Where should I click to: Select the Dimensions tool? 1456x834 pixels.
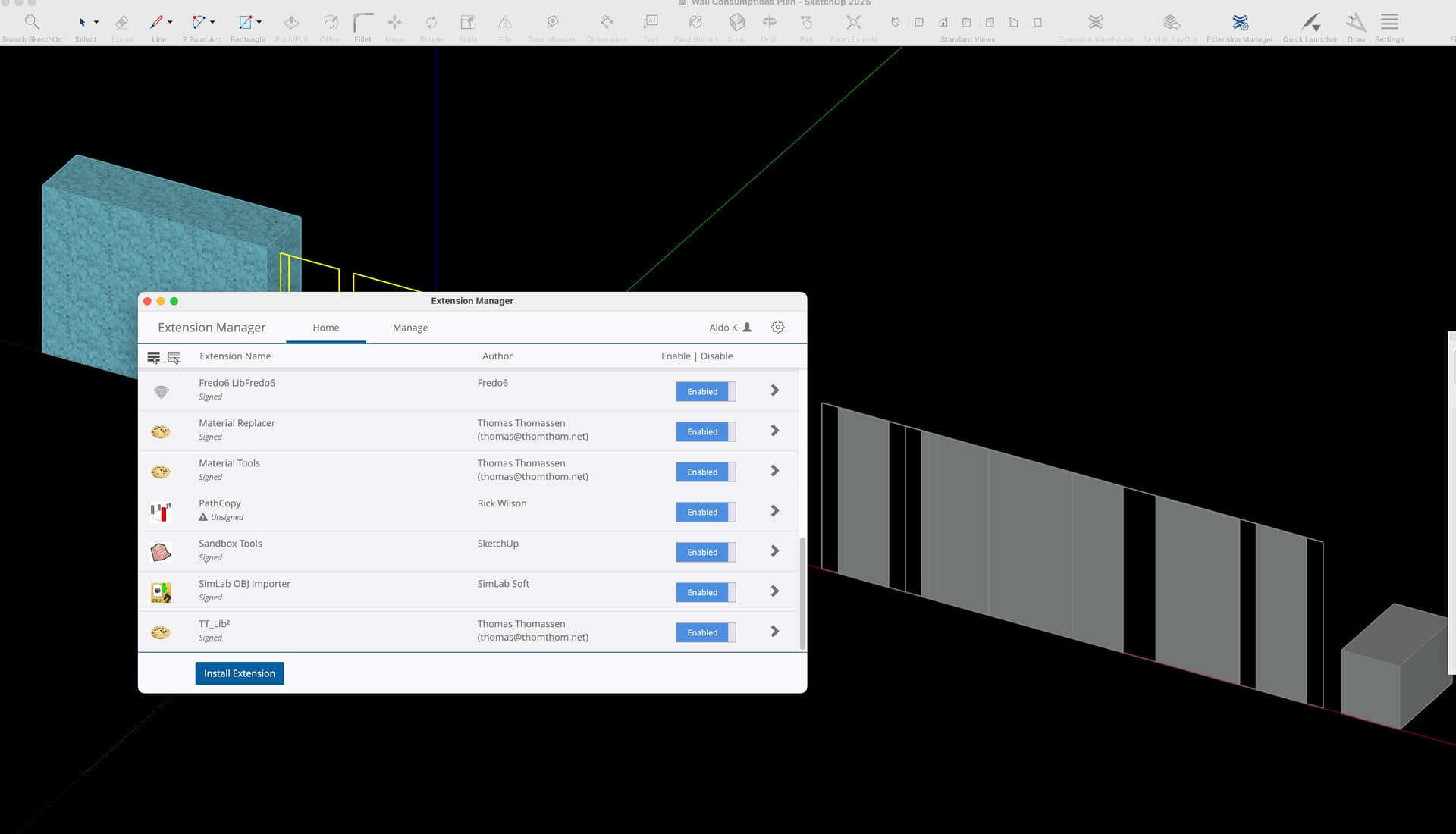607,23
